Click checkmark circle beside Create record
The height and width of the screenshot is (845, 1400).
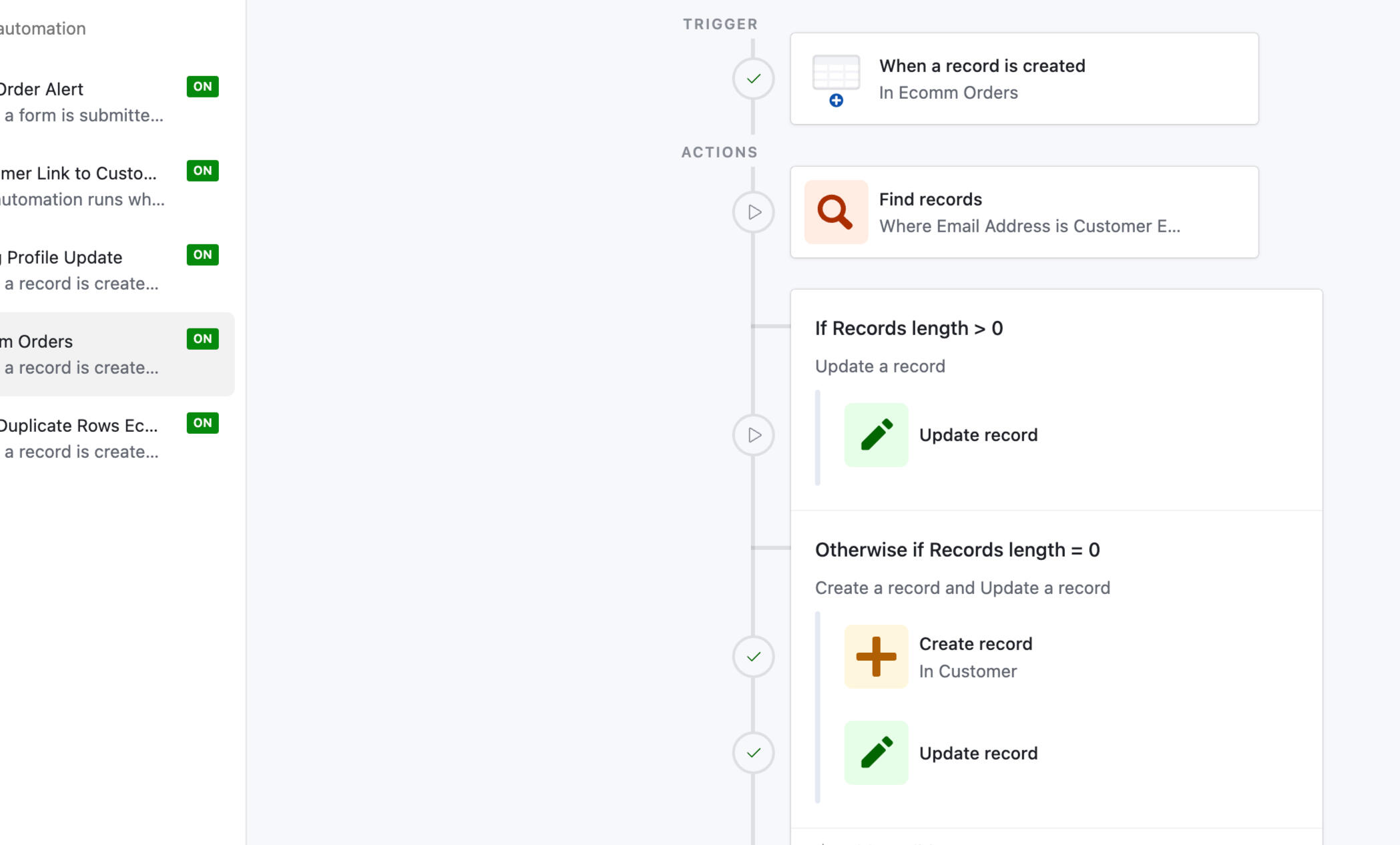(753, 657)
